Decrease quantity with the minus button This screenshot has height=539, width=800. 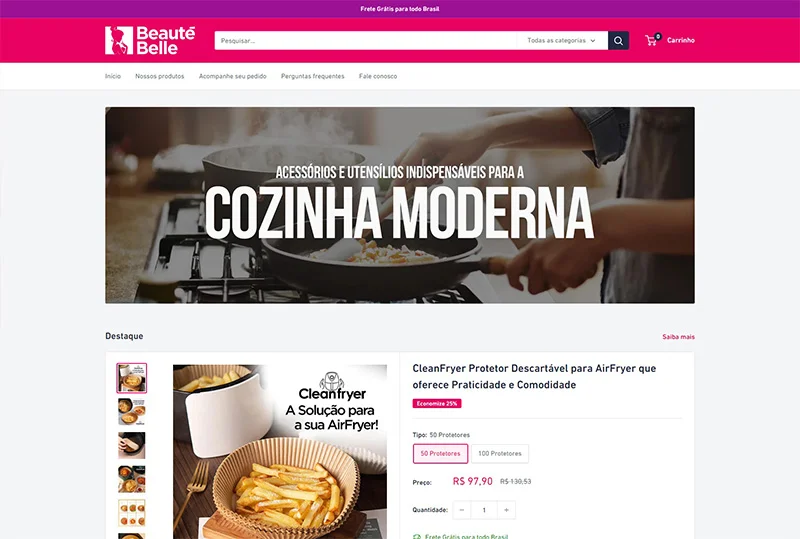pyautogui.click(x=462, y=509)
